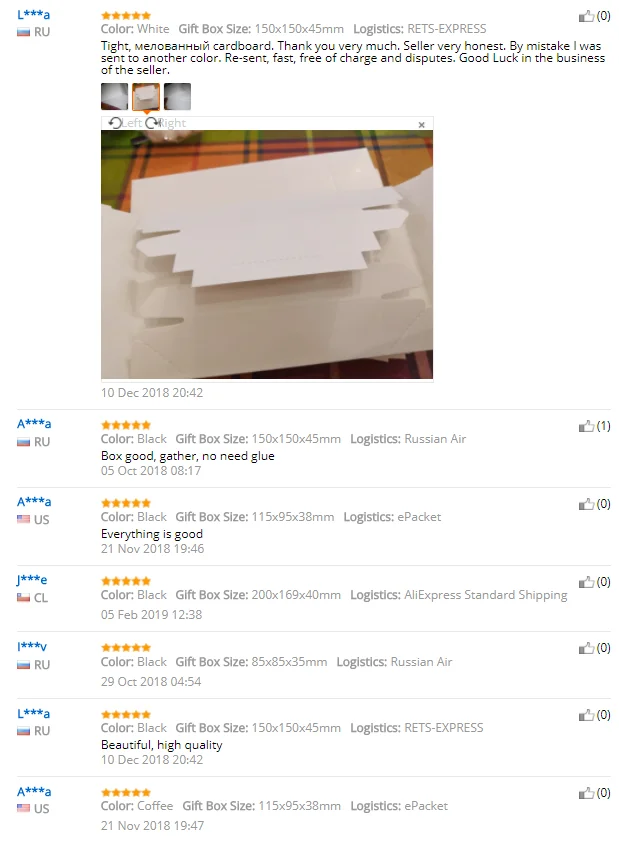
Task: Click the enlarged white box photo
Action: [267, 254]
